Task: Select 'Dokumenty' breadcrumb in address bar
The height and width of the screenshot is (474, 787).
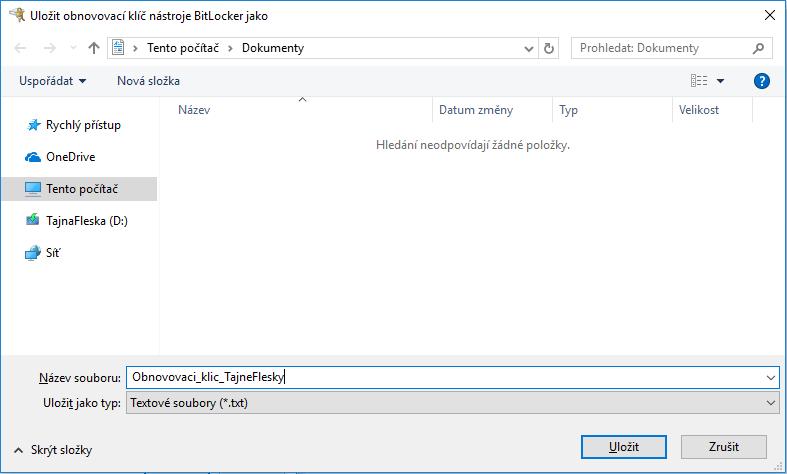Action: 273,48
